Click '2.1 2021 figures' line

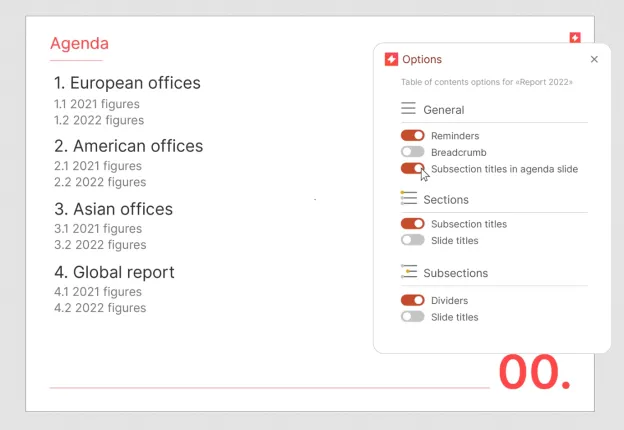[98, 165]
